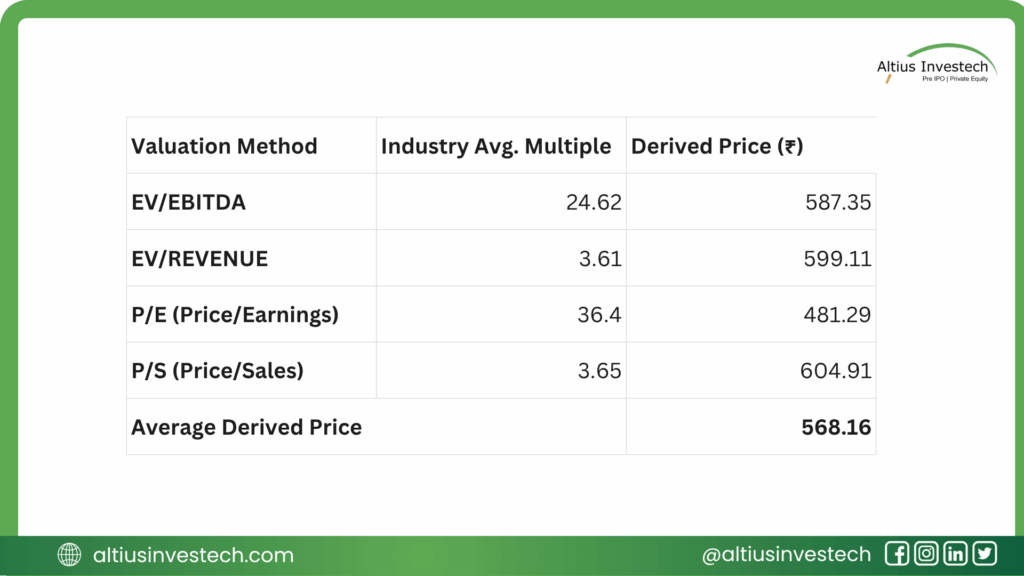Click the P/E (Price/Earnings) row label
1024x576 pixels.
coord(235,315)
